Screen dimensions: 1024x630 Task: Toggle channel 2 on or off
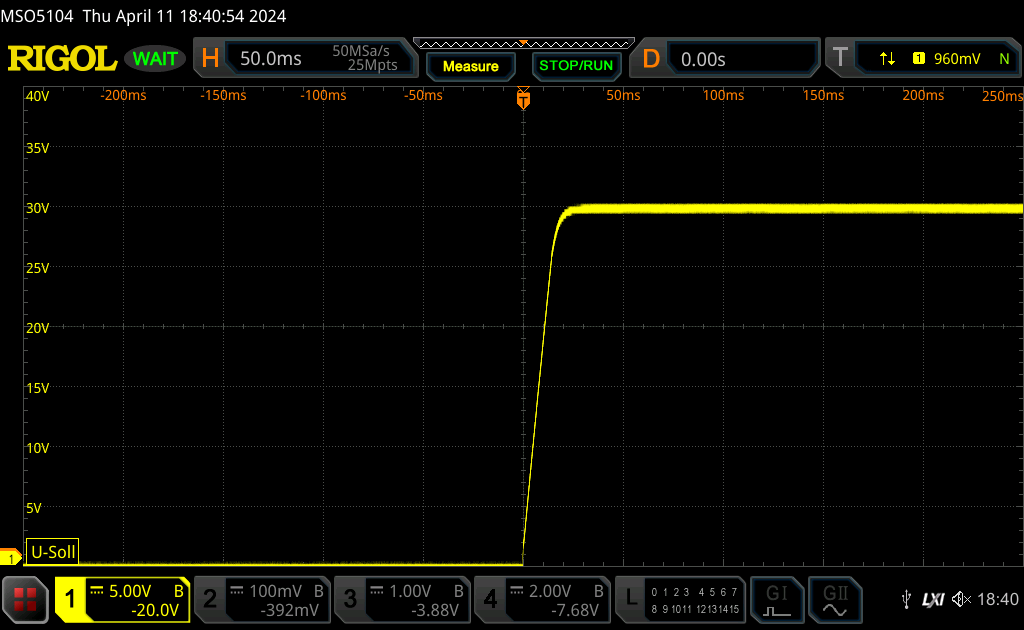(210, 599)
